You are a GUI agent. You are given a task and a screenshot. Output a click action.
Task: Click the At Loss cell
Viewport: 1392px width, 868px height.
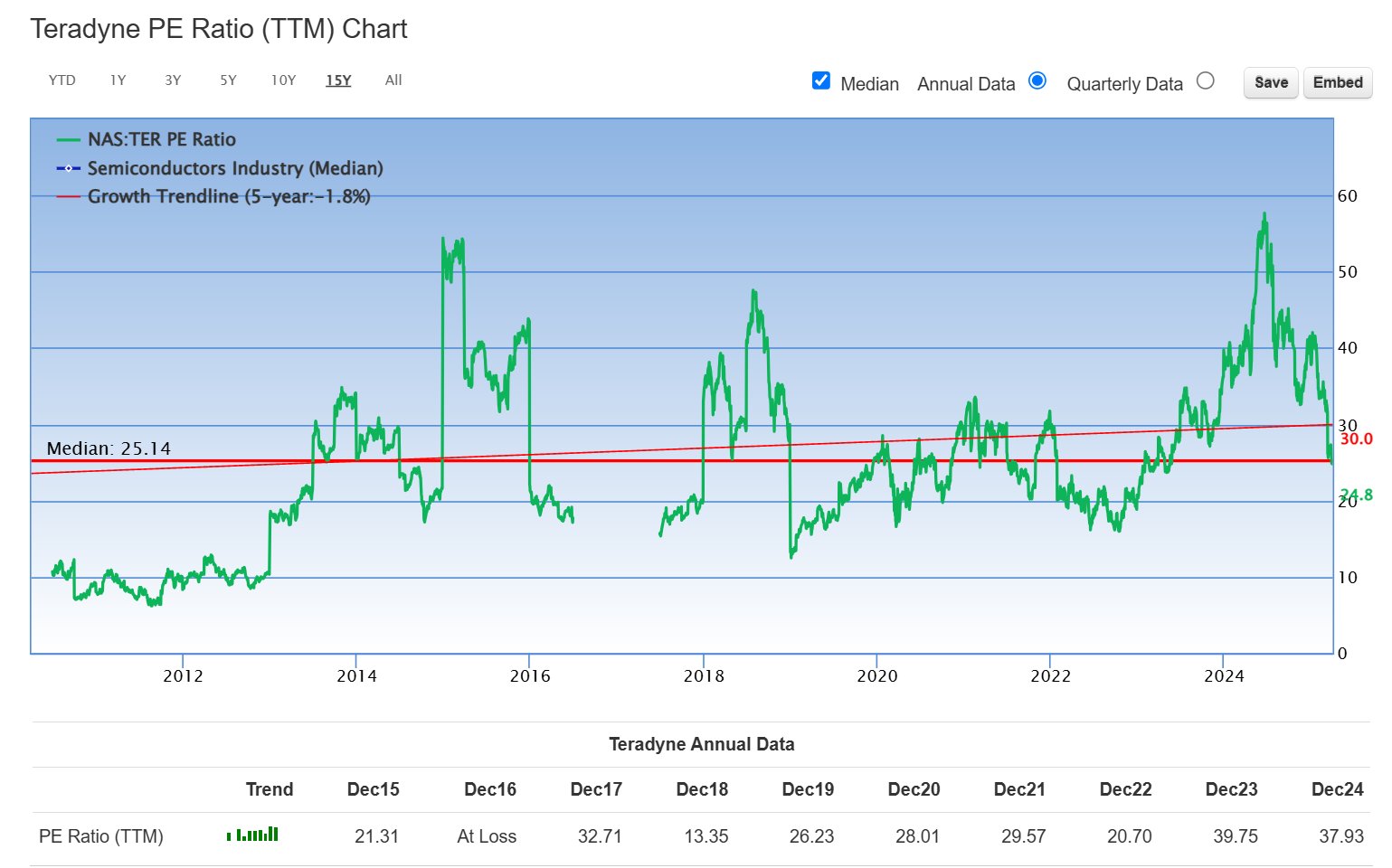(487, 836)
